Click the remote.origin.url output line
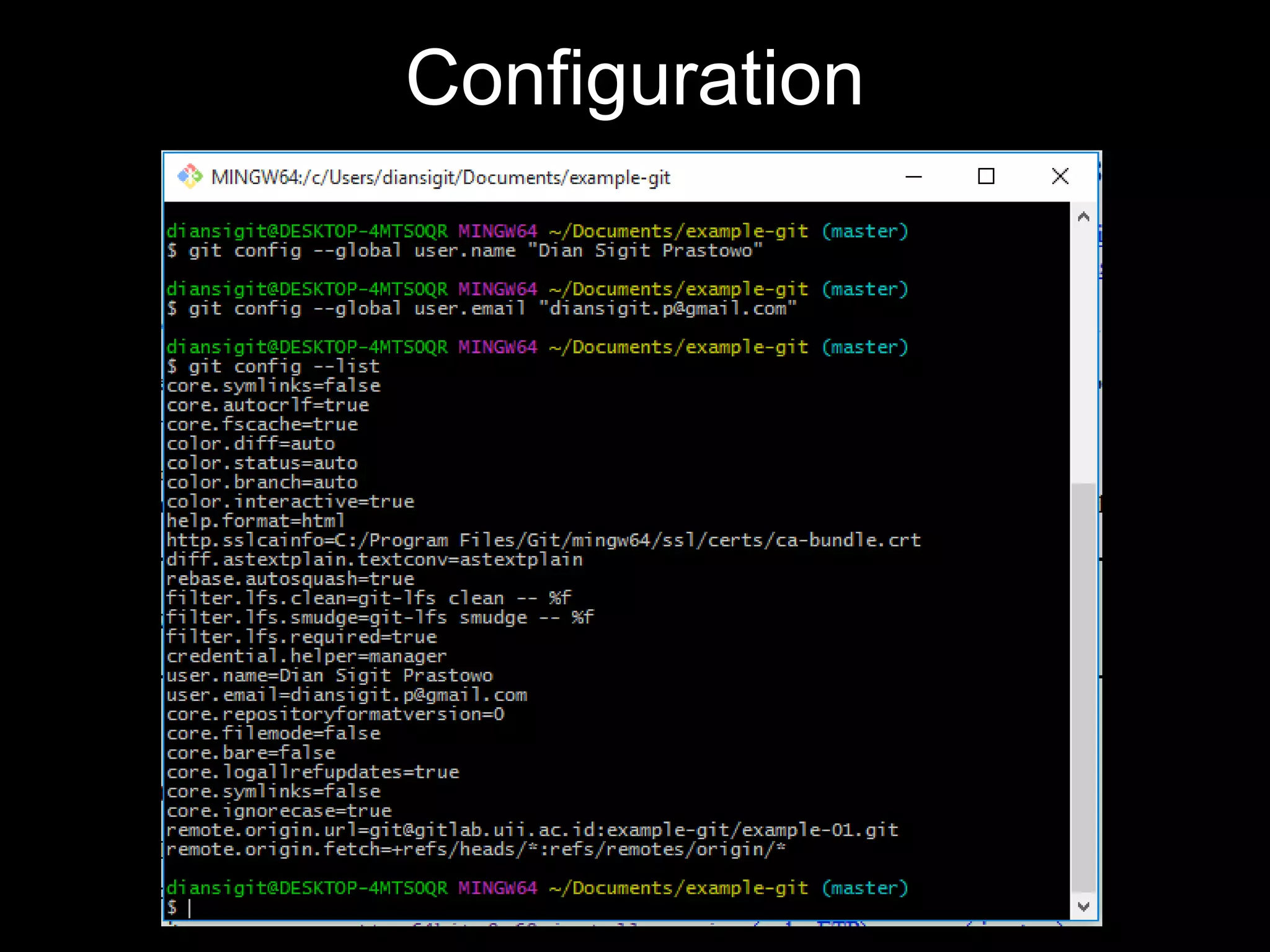 532,830
